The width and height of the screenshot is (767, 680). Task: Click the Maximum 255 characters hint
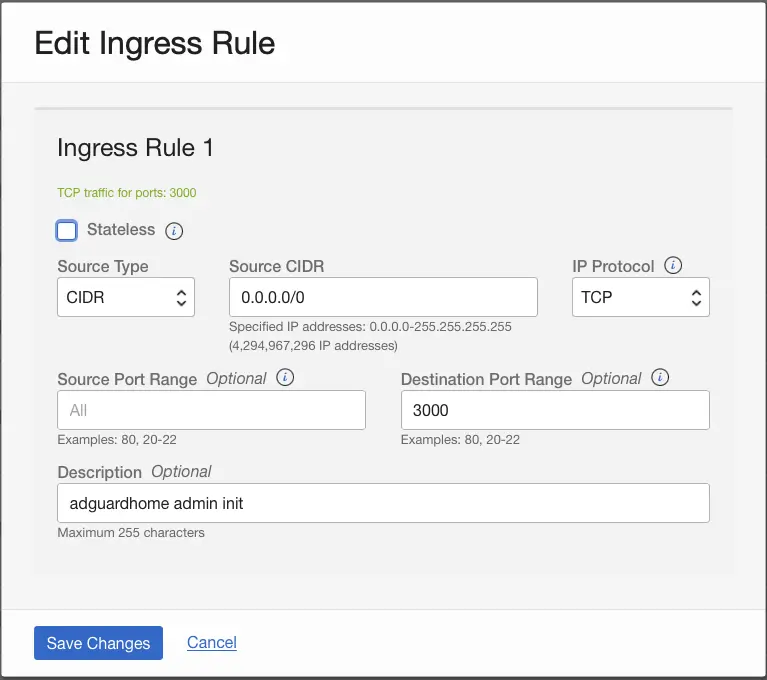[x=131, y=533]
